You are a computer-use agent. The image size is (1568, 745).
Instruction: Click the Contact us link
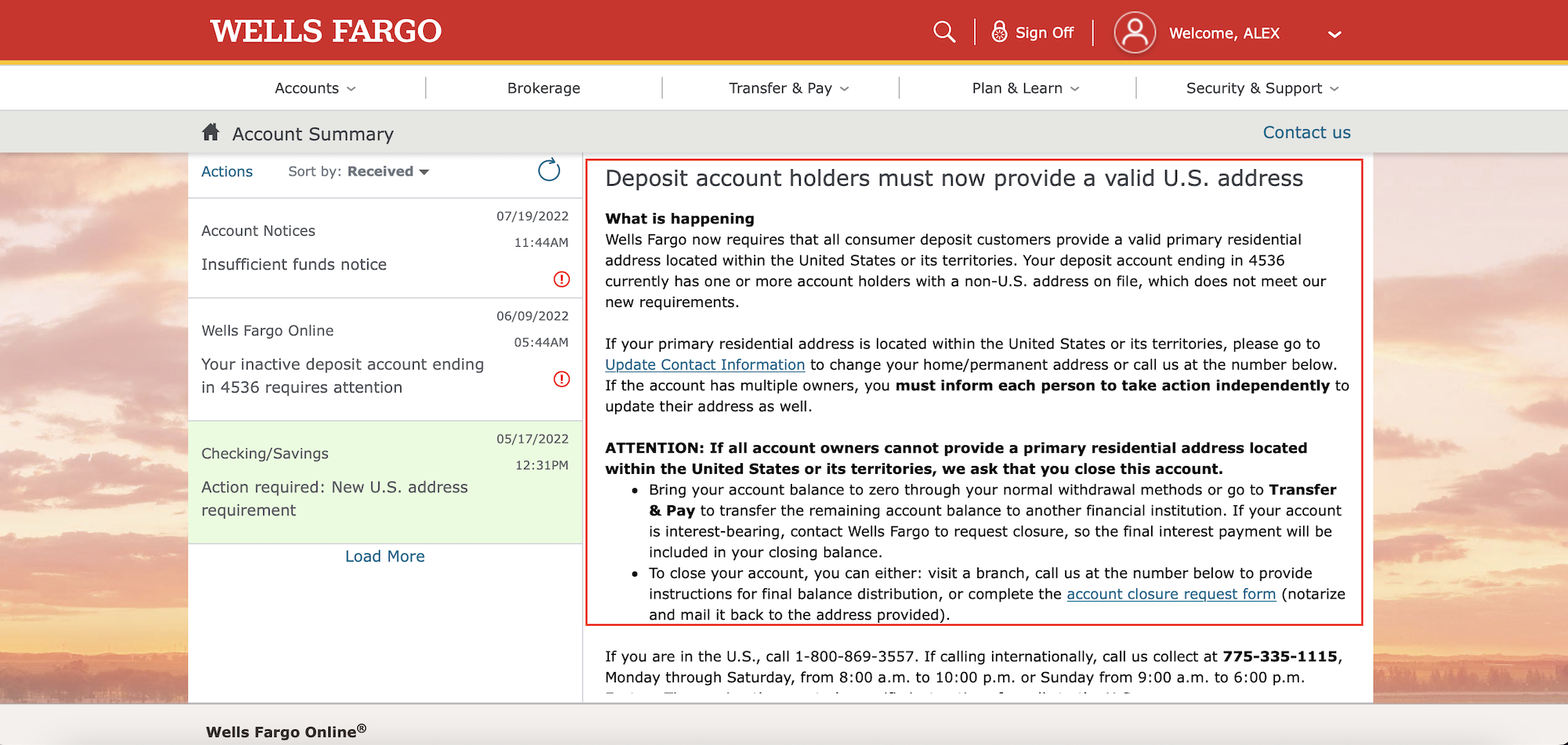1306,132
